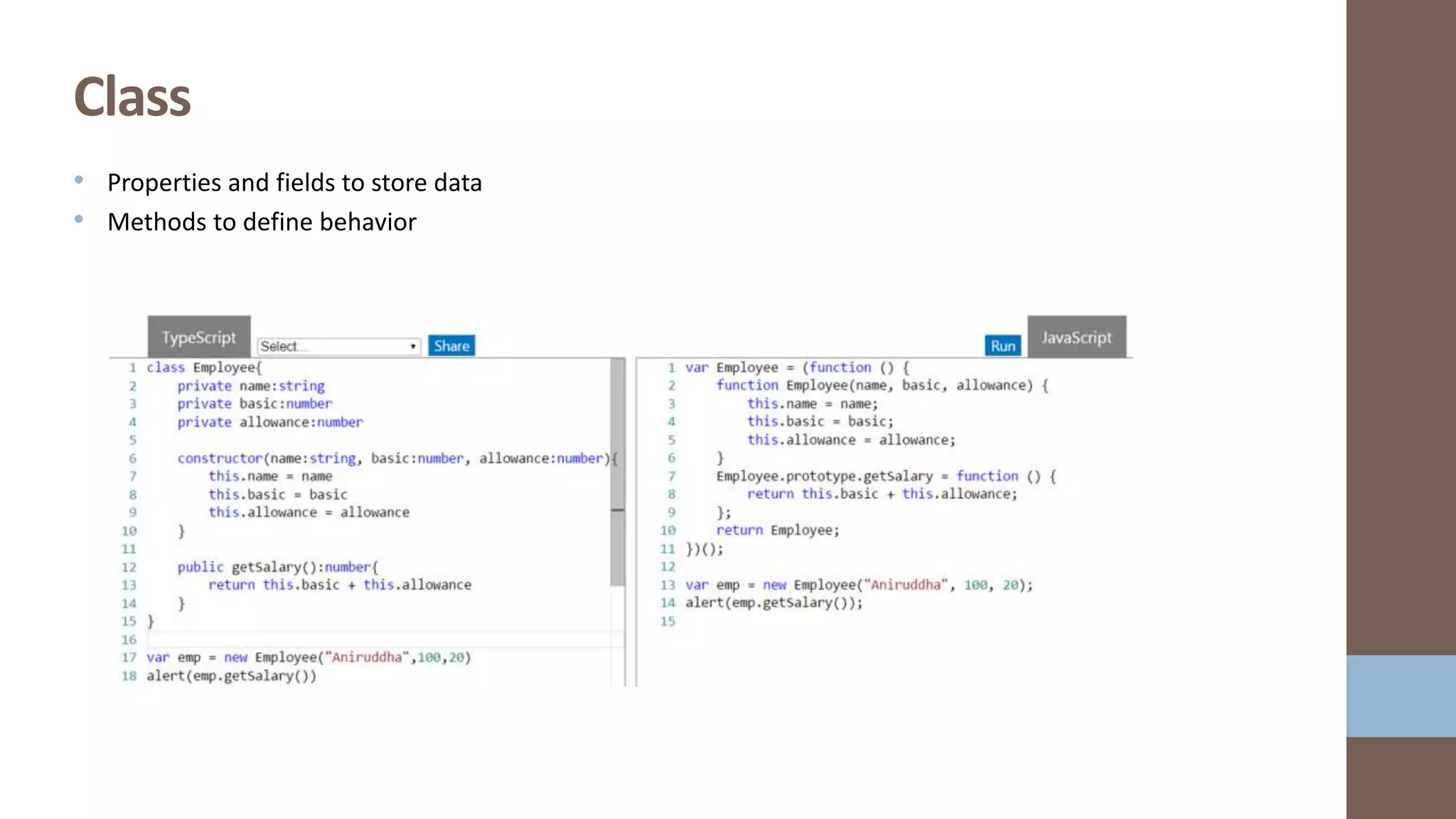The image size is (1456, 819).
Task: Click bullet "Properties and fields to store data"
Action: 294,183
